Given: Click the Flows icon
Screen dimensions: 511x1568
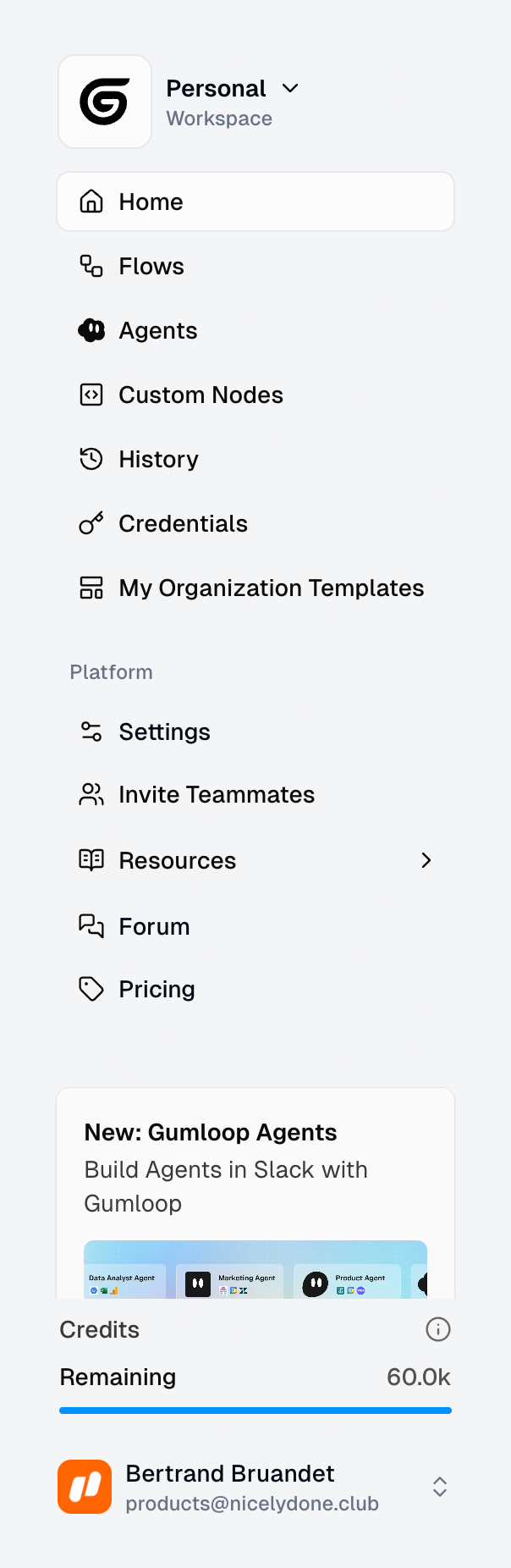Looking at the screenshot, I should (91, 266).
